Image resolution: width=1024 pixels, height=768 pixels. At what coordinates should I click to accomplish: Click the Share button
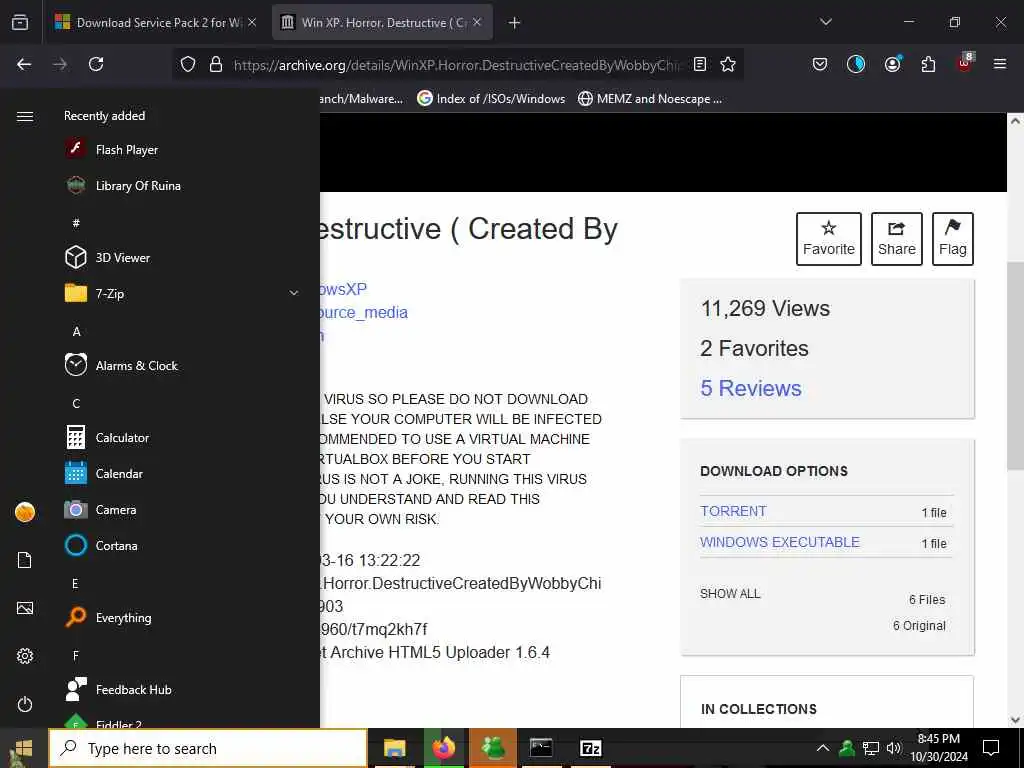[x=897, y=239]
